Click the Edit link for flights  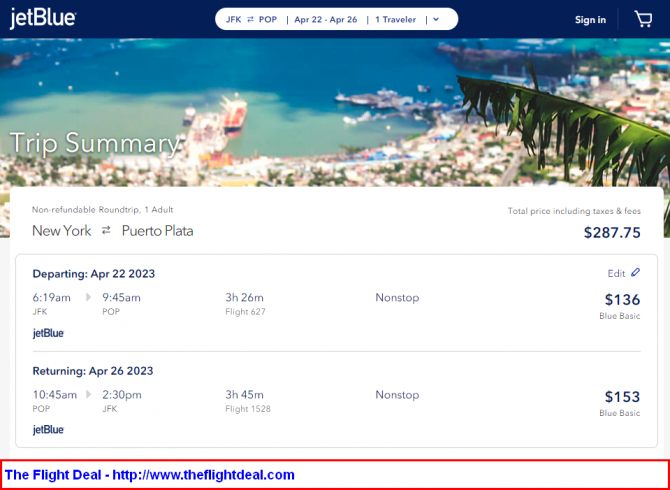pyautogui.click(x=616, y=273)
